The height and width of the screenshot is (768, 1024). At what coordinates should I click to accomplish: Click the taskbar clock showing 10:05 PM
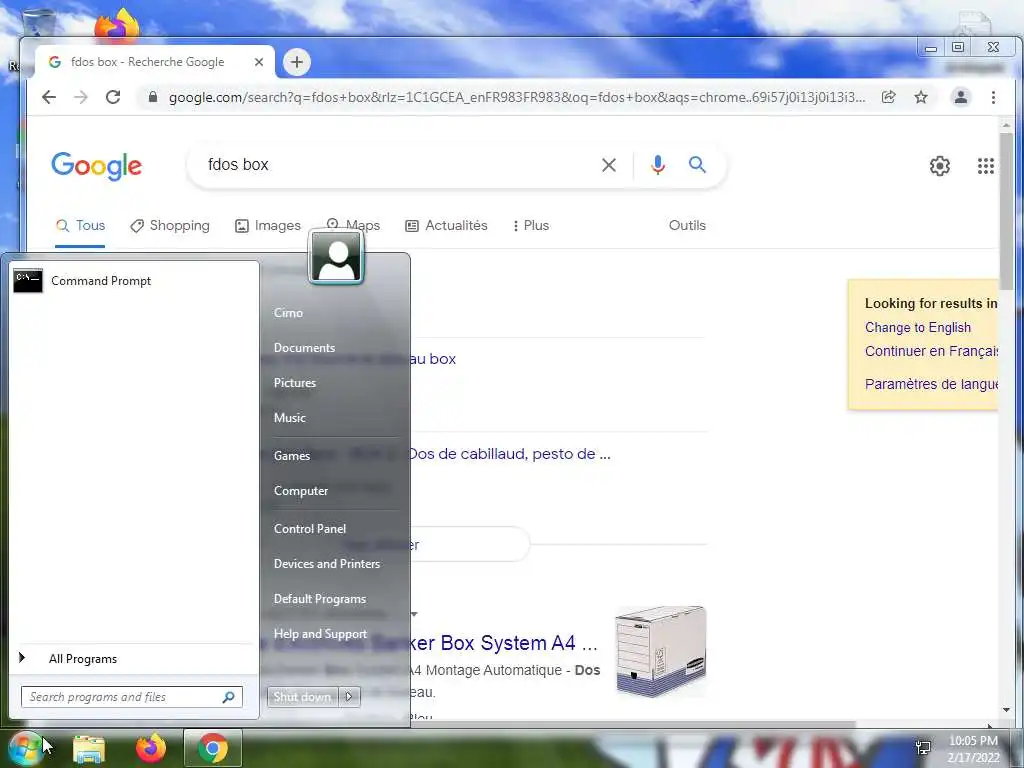point(973,748)
